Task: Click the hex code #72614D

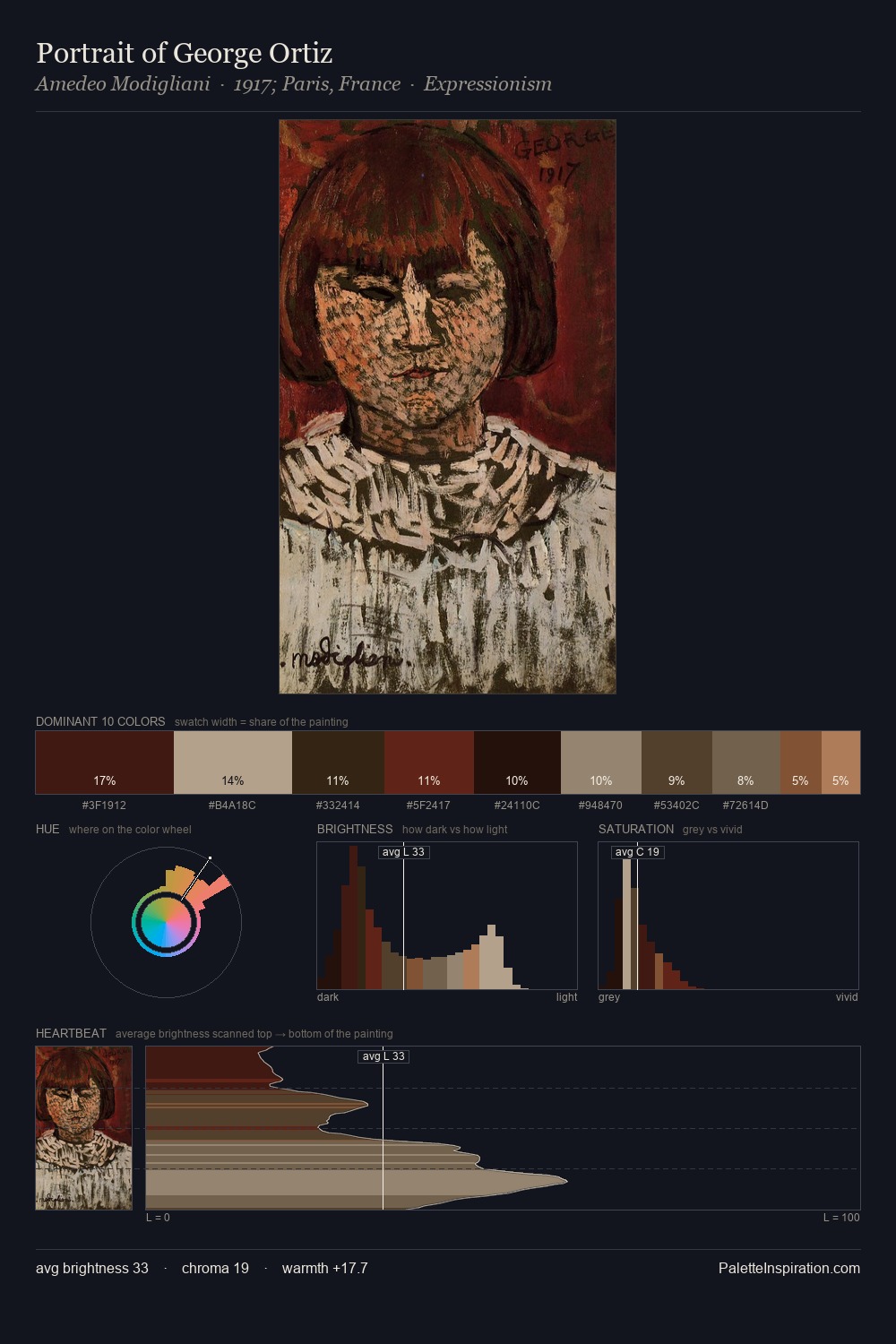Action: 745,806
